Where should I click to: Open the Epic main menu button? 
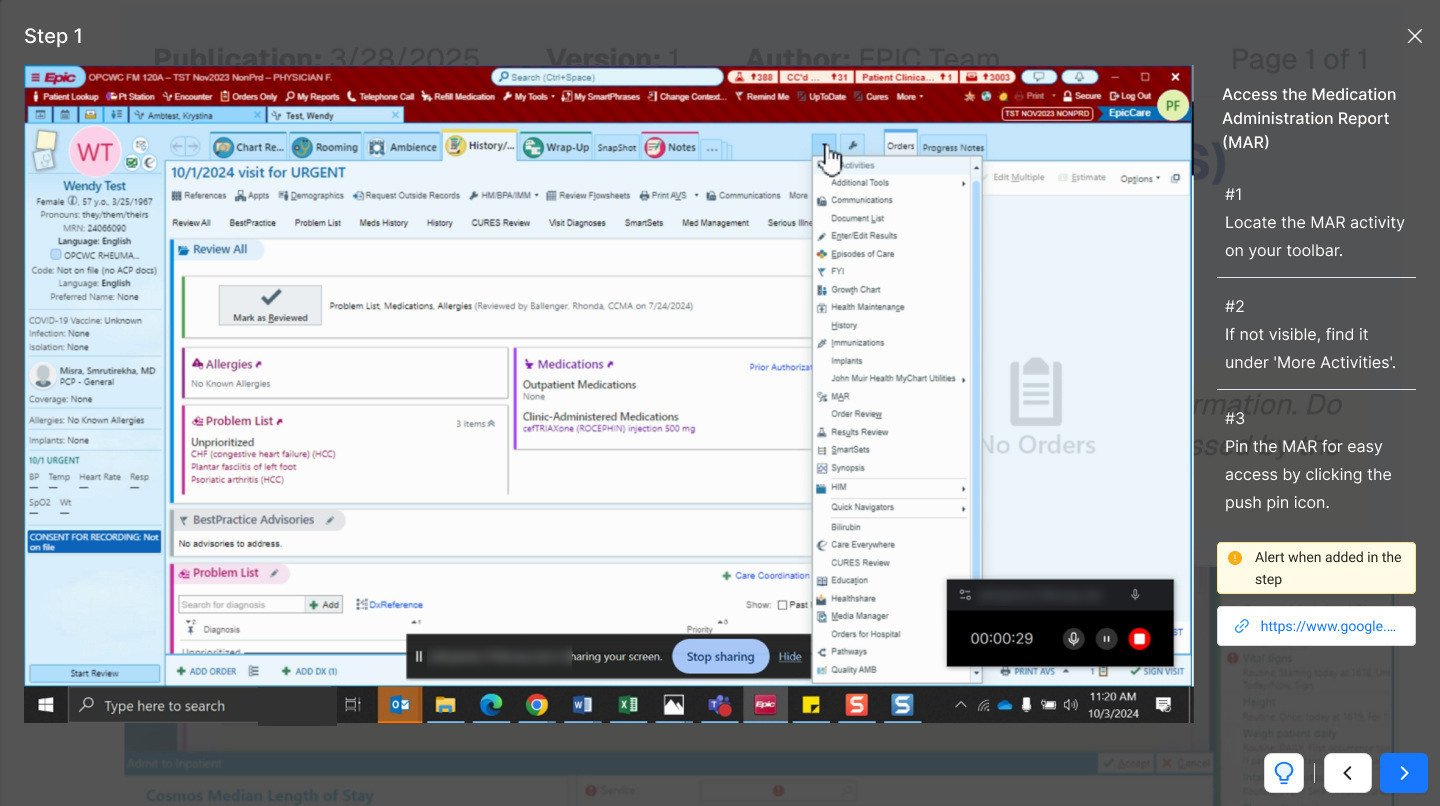pyautogui.click(x=54, y=77)
